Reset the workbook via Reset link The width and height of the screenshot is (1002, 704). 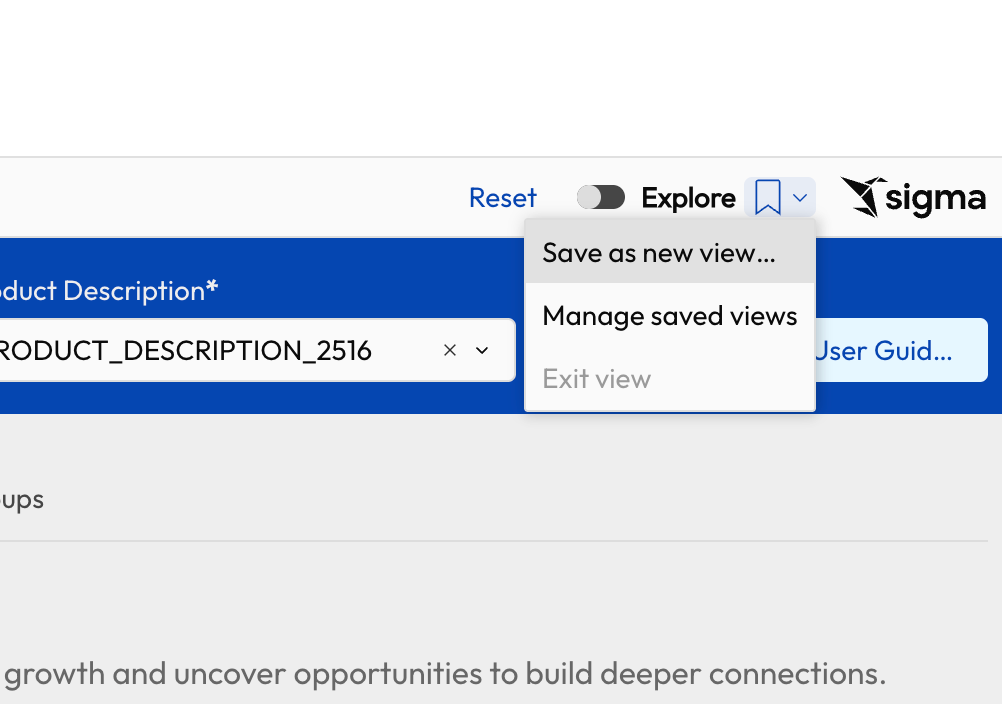[503, 198]
